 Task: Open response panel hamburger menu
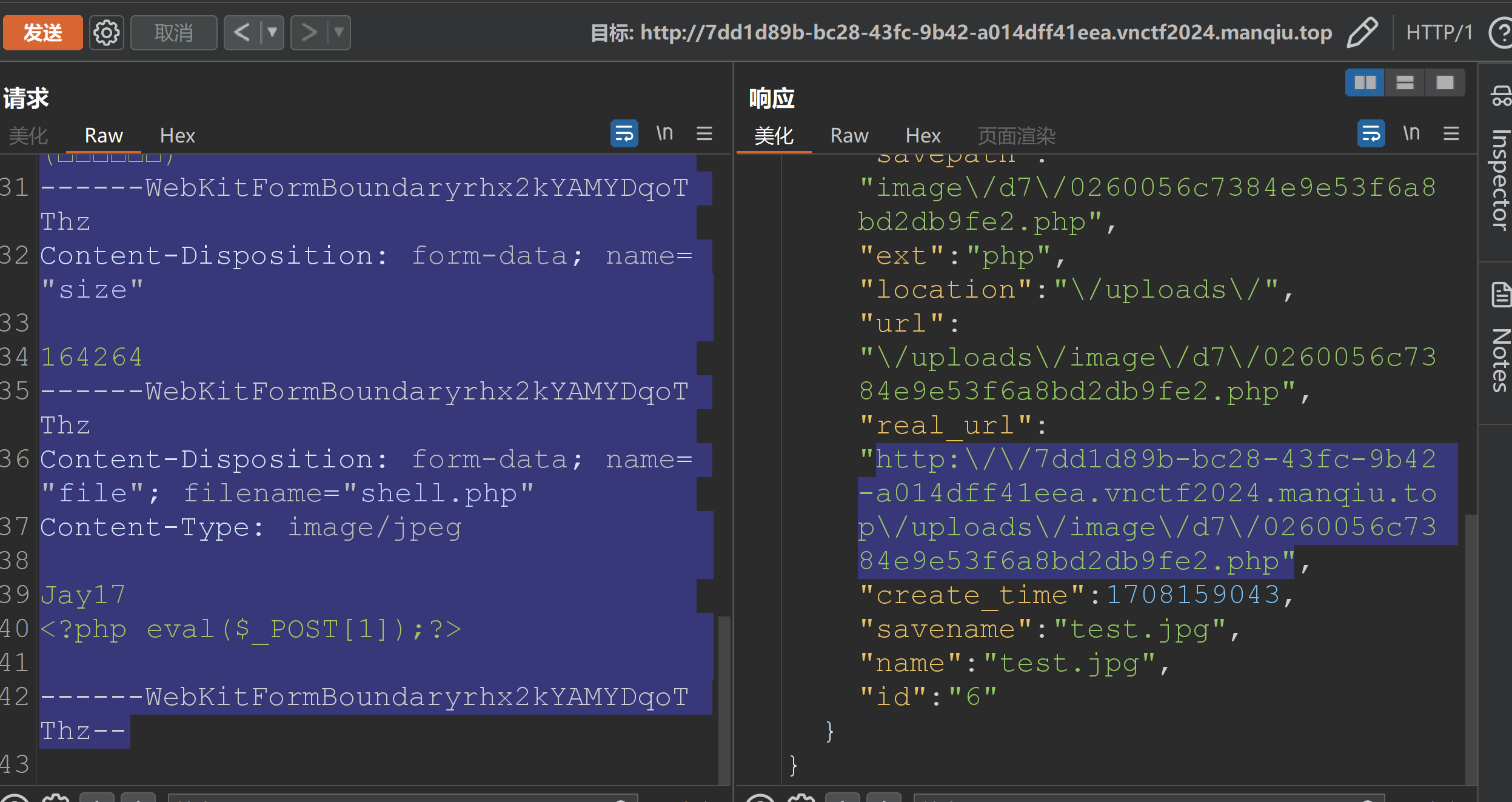(1451, 133)
